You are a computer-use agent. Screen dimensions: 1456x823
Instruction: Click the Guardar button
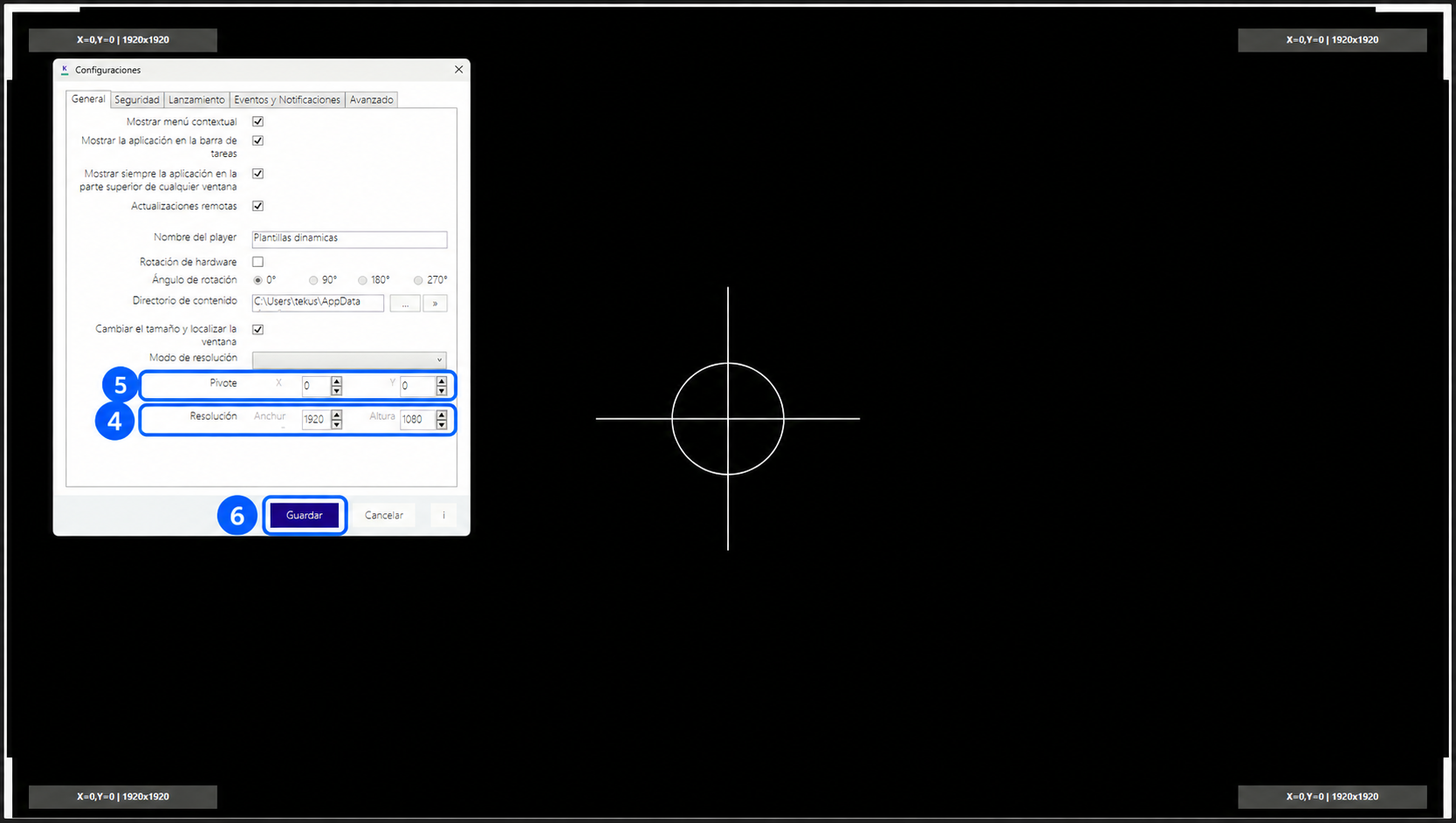click(305, 515)
